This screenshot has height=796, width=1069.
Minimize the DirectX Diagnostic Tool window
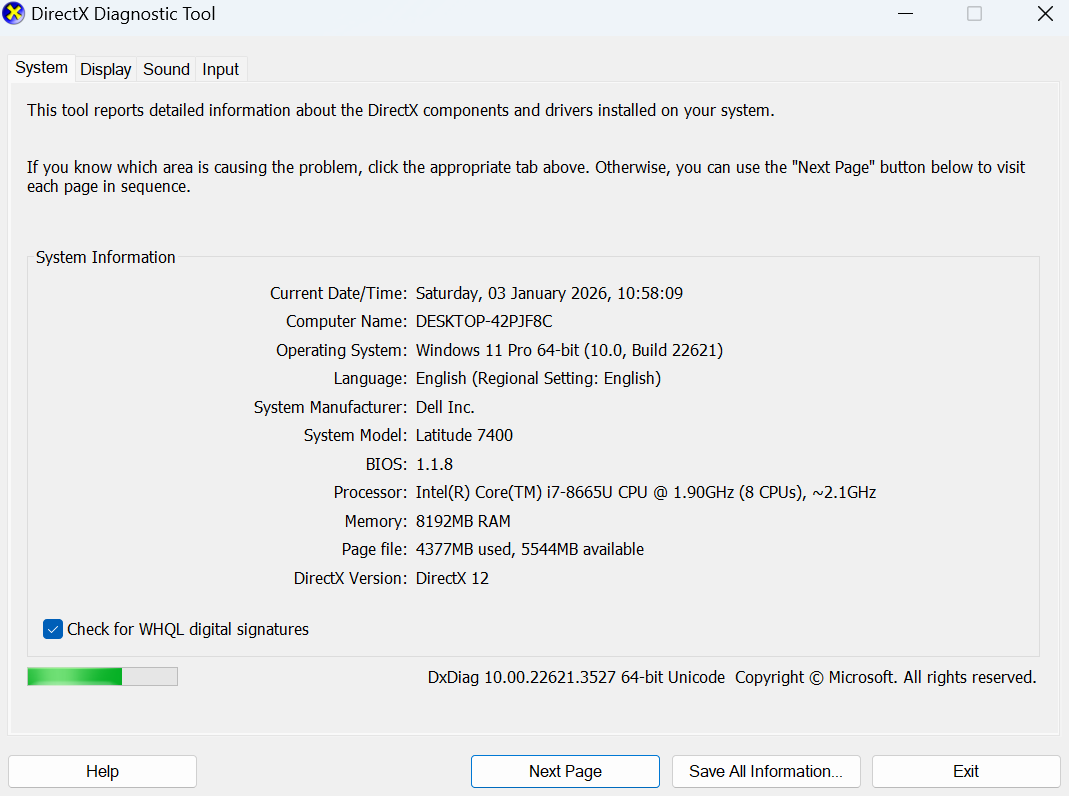[905, 14]
